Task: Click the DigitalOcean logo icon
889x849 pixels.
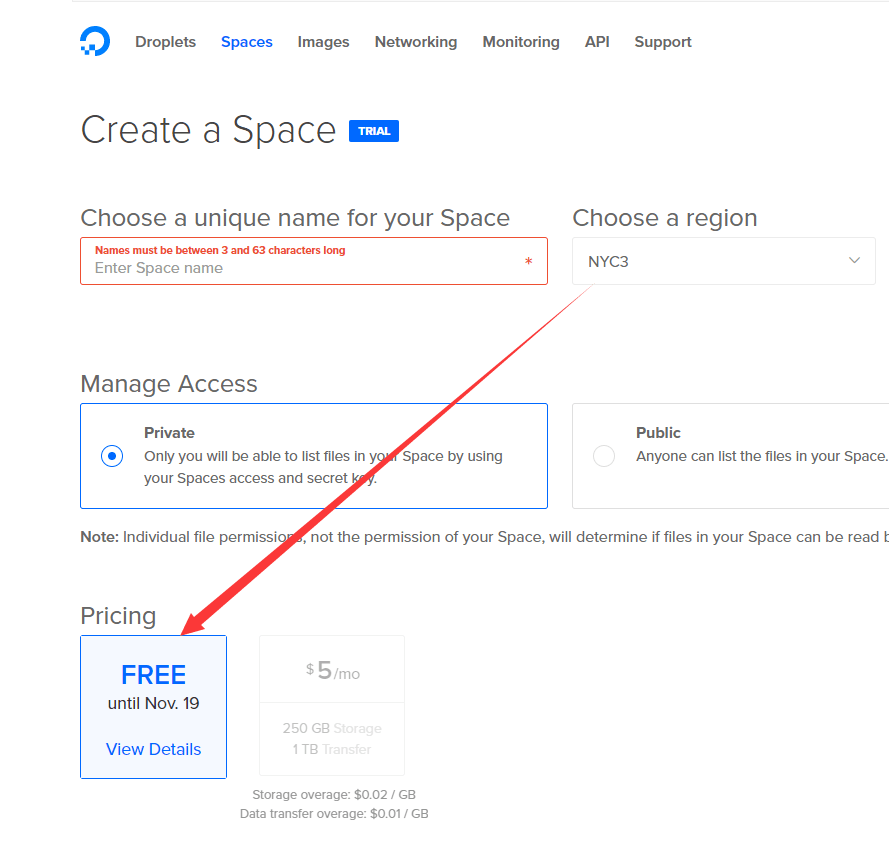Action: pyautogui.click(x=95, y=41)
